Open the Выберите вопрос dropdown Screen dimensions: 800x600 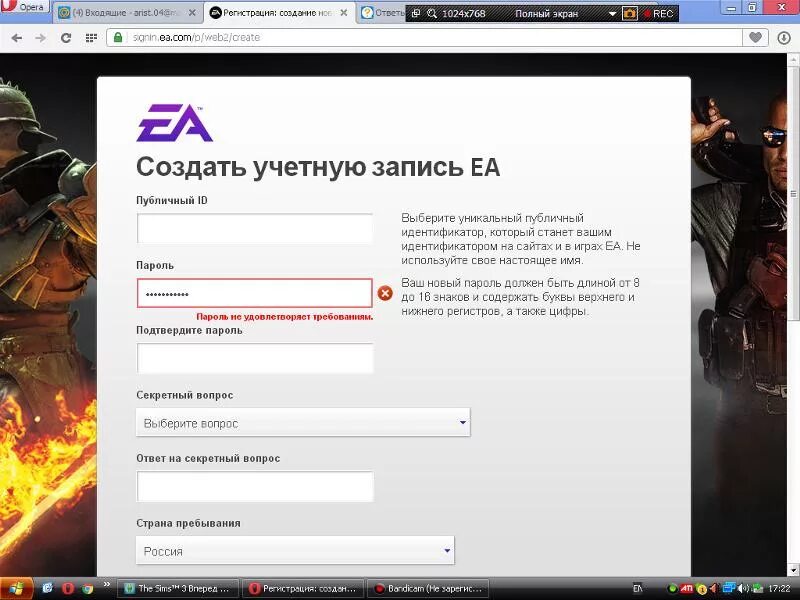click(x=303, y=423)
